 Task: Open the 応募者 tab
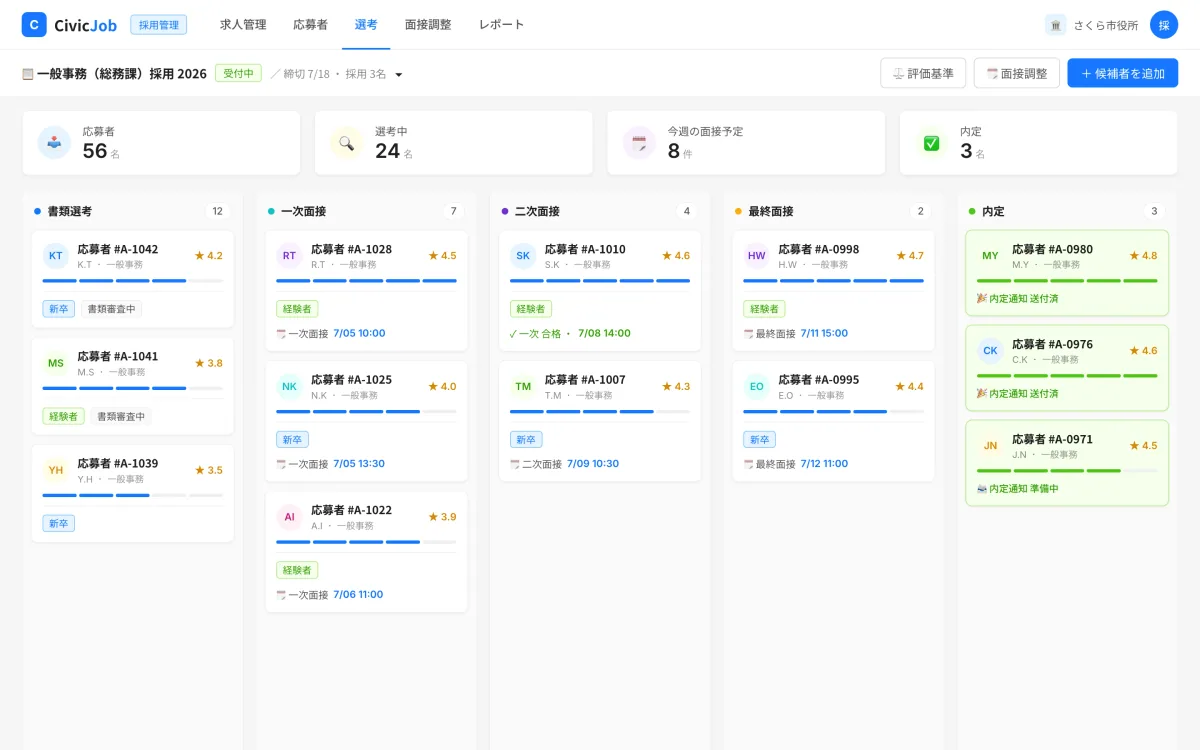tap(310, 25)
